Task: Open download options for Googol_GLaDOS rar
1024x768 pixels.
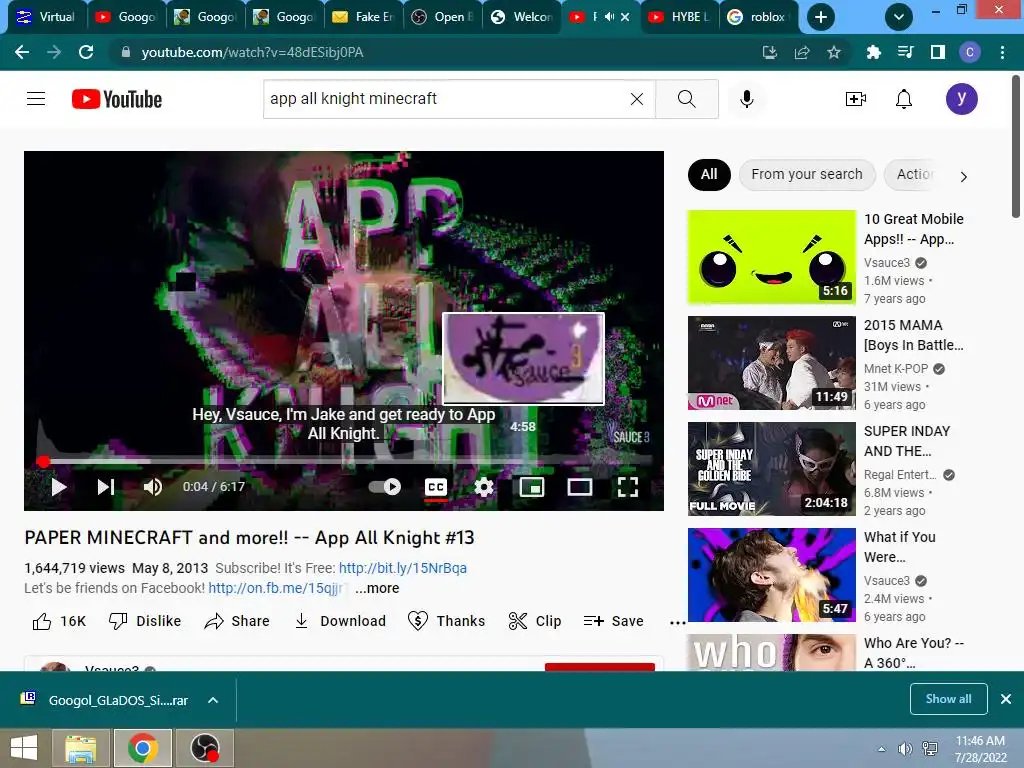Action: click(213, 700)
